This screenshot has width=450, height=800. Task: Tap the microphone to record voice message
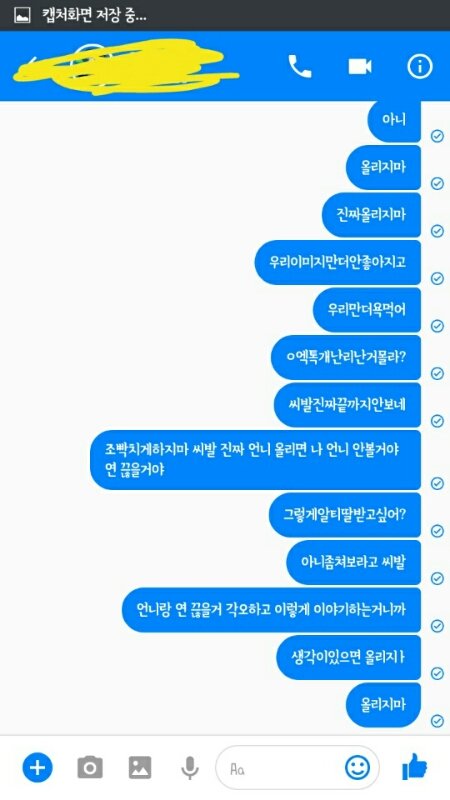[190, 767]
